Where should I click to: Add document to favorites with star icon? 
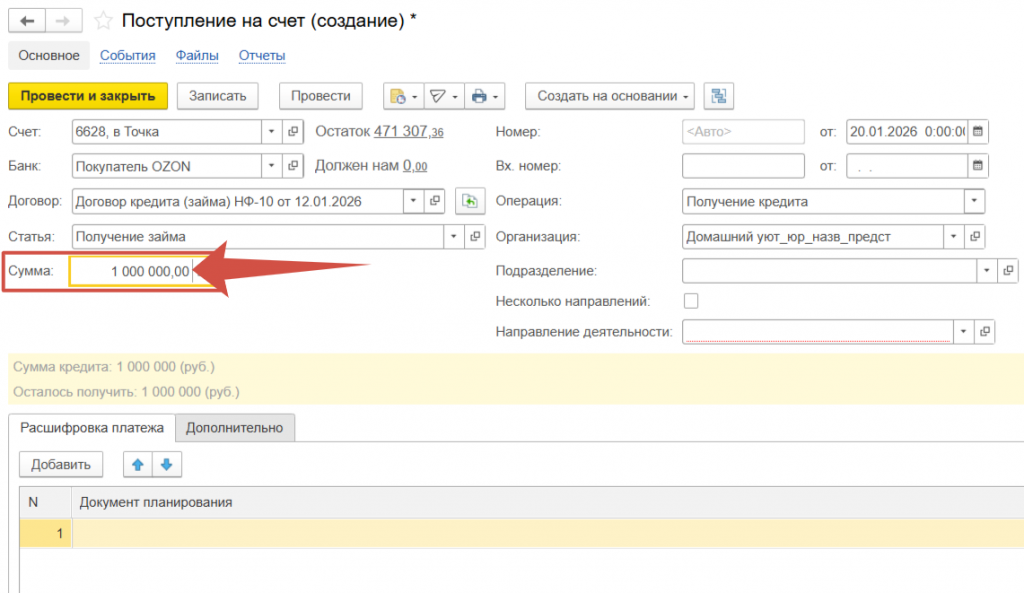(102, 20)
